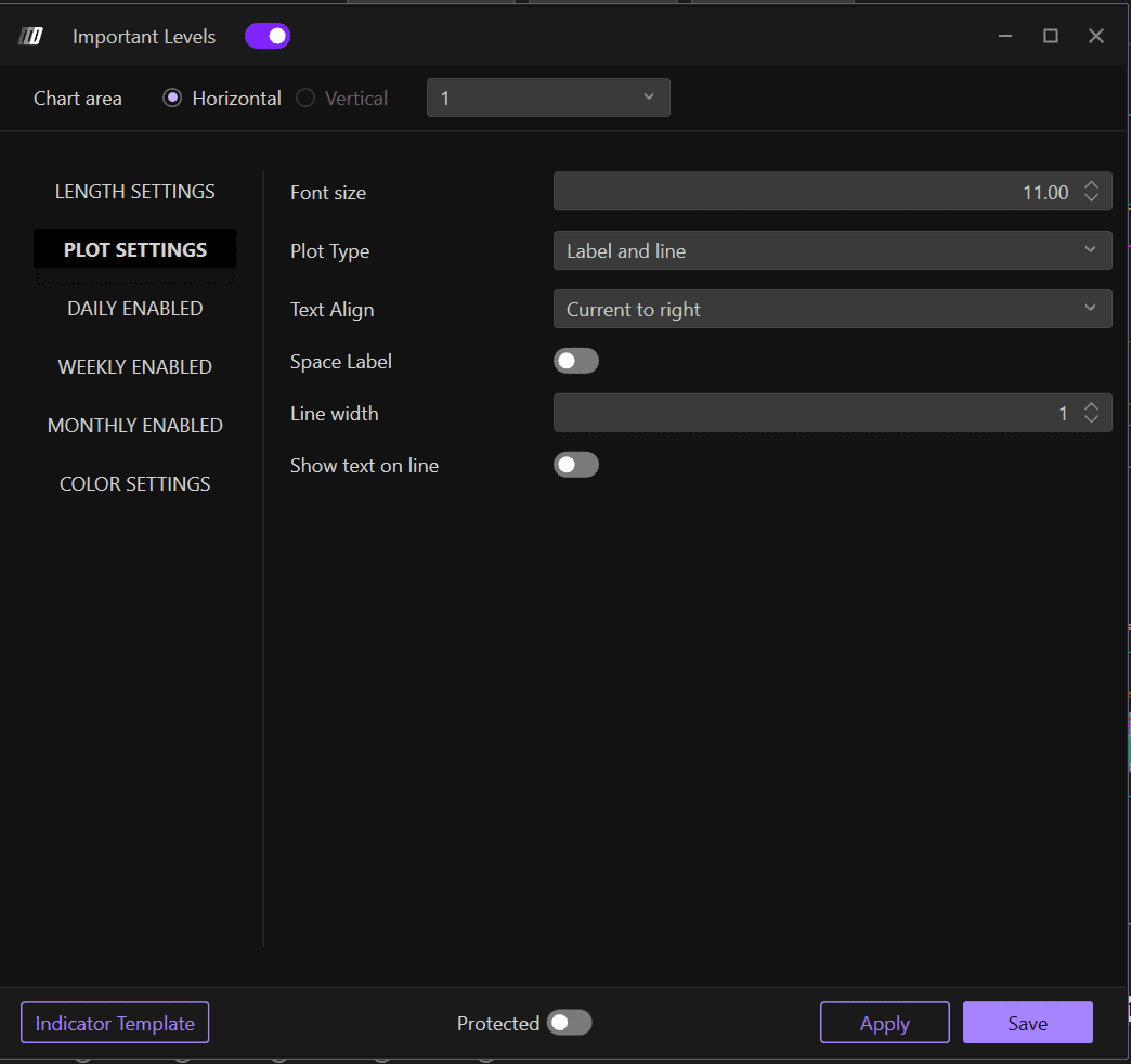Minimize the Important Levels window
The width and height of the screenshot is (1131, 1064).
[x=1005, y=36]
